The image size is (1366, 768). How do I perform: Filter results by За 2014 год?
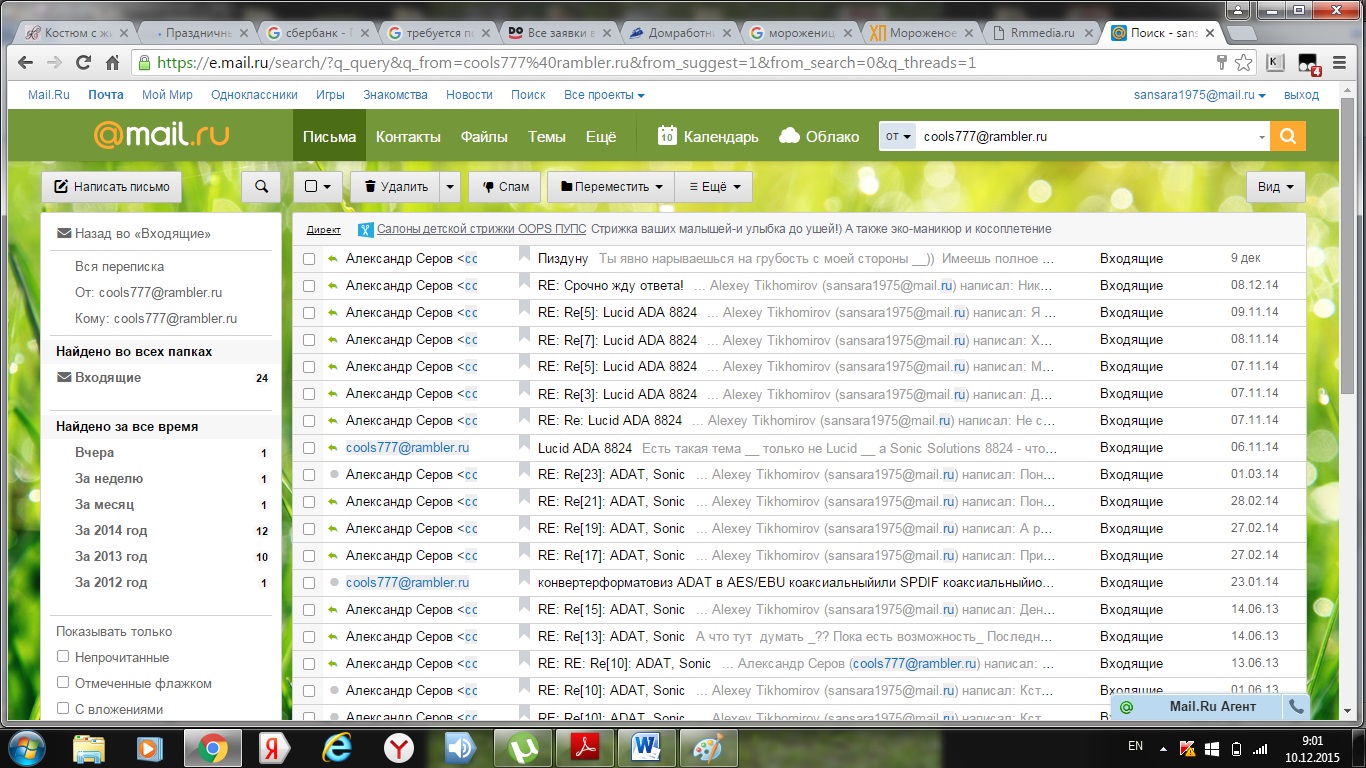pos(111,530)
